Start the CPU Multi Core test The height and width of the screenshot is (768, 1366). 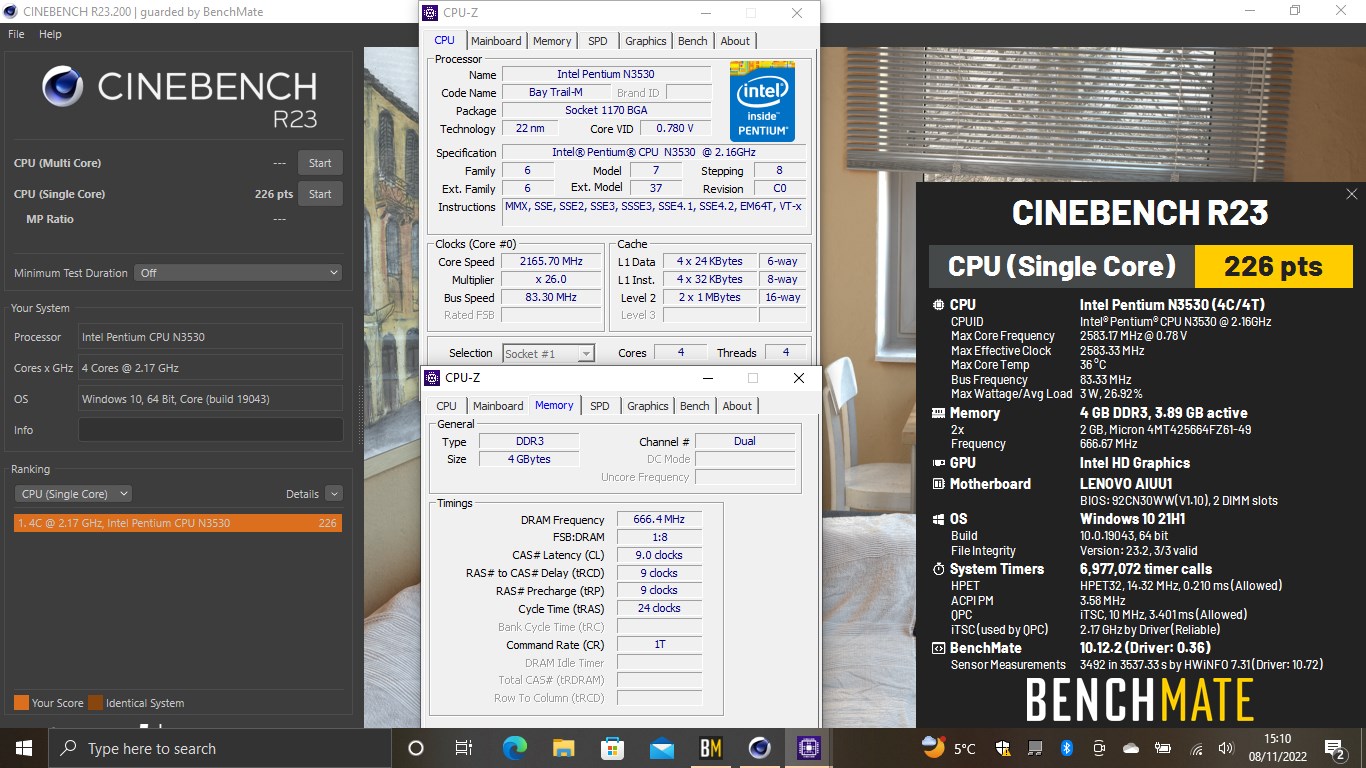tap(320, 163)
